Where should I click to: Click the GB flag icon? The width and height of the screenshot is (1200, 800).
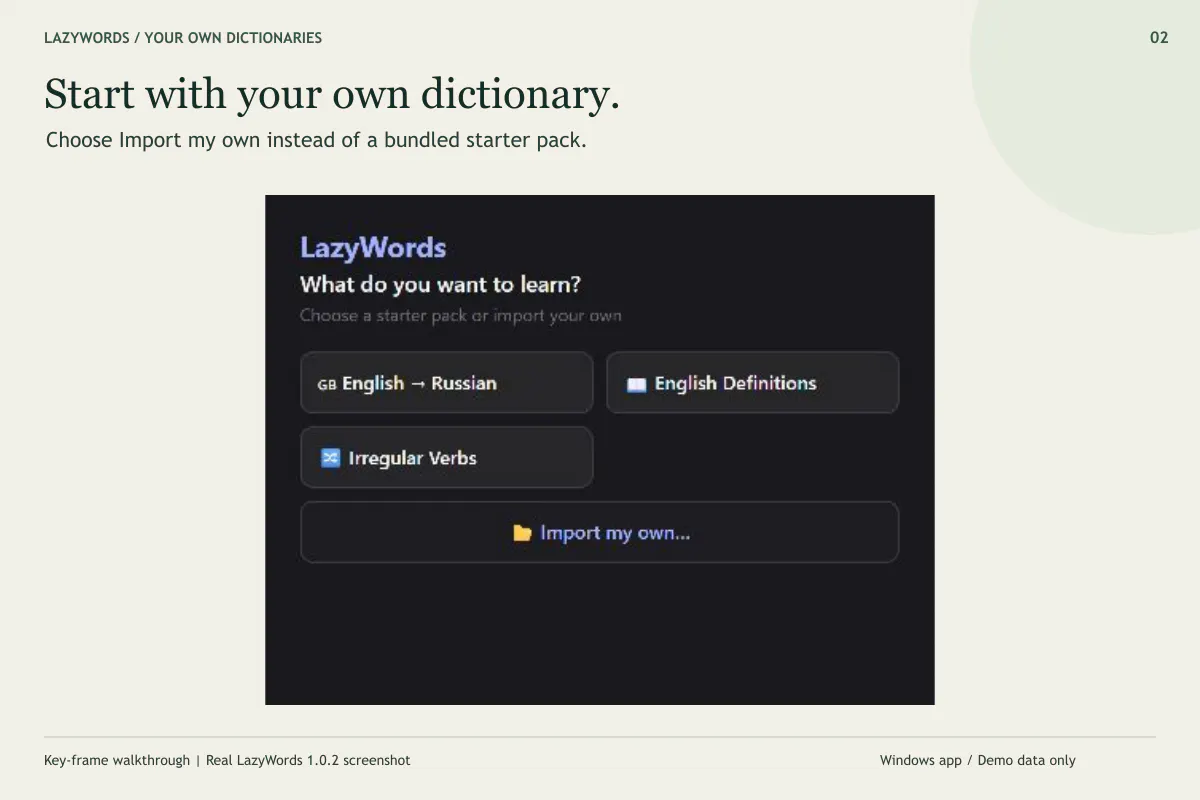tap(327, 384)
